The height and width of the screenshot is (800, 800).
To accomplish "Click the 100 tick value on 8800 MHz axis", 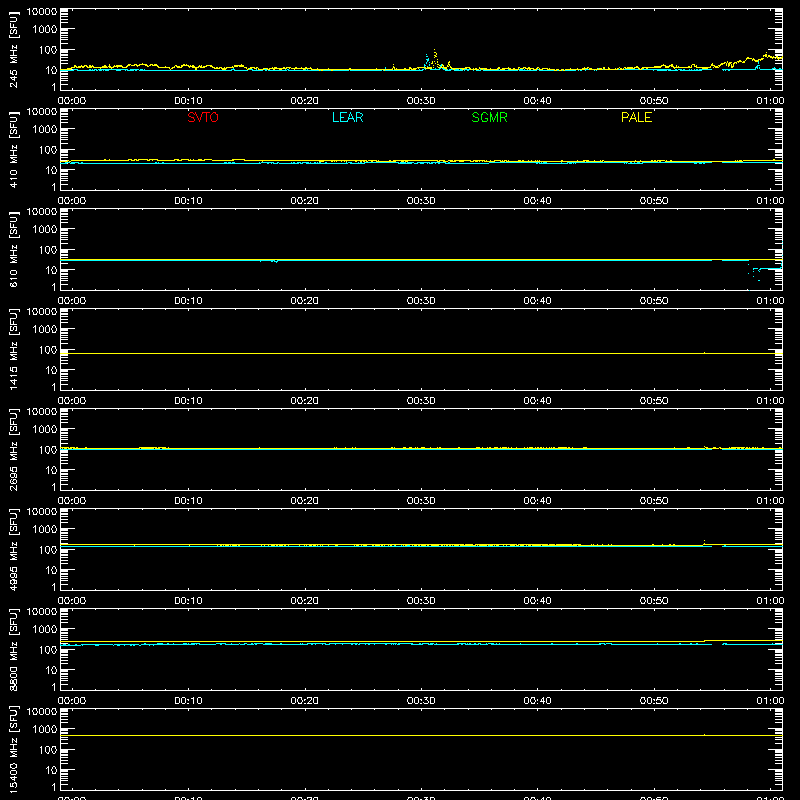I will (48, 649).
